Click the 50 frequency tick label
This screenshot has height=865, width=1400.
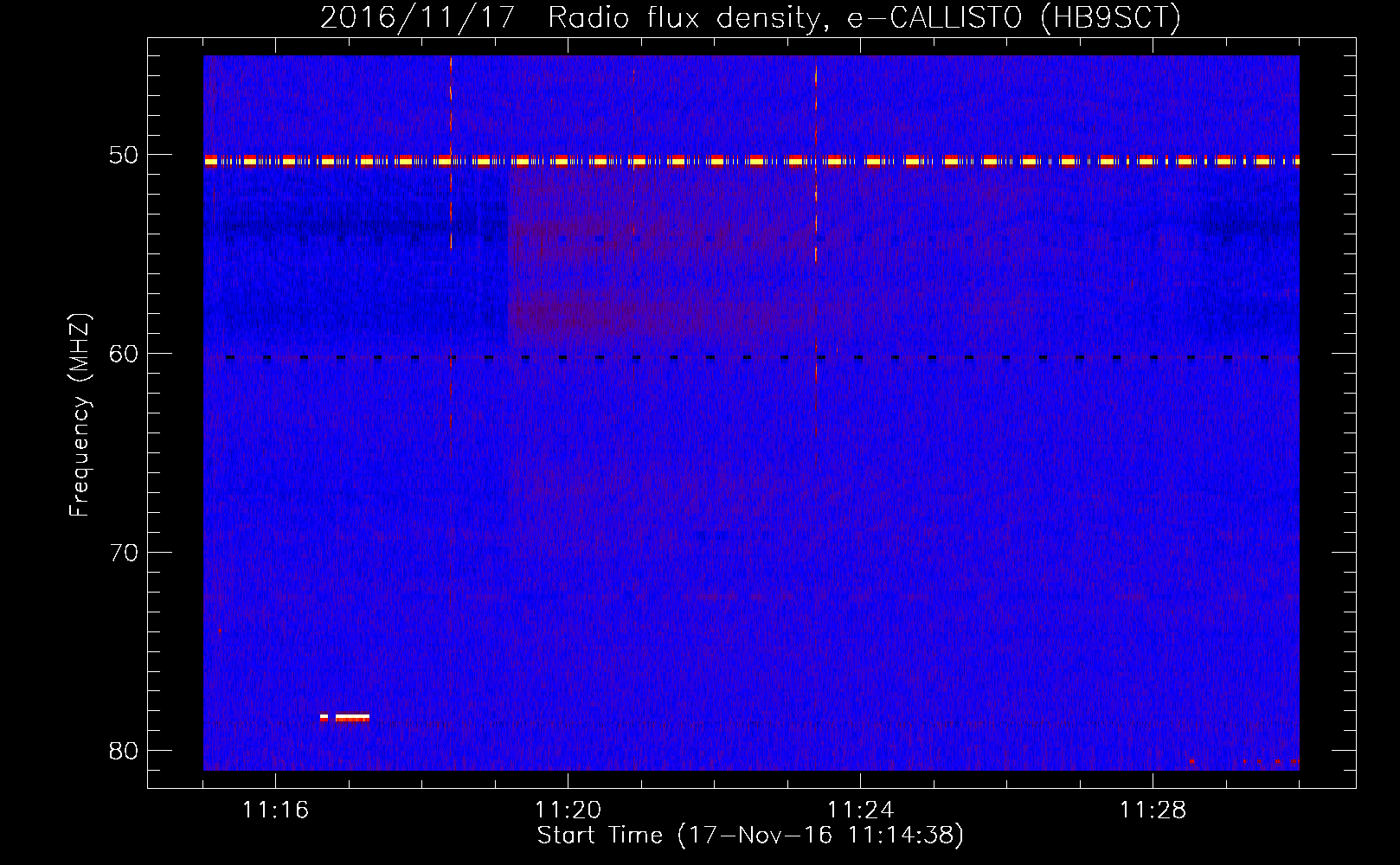[x=124, y=156]
